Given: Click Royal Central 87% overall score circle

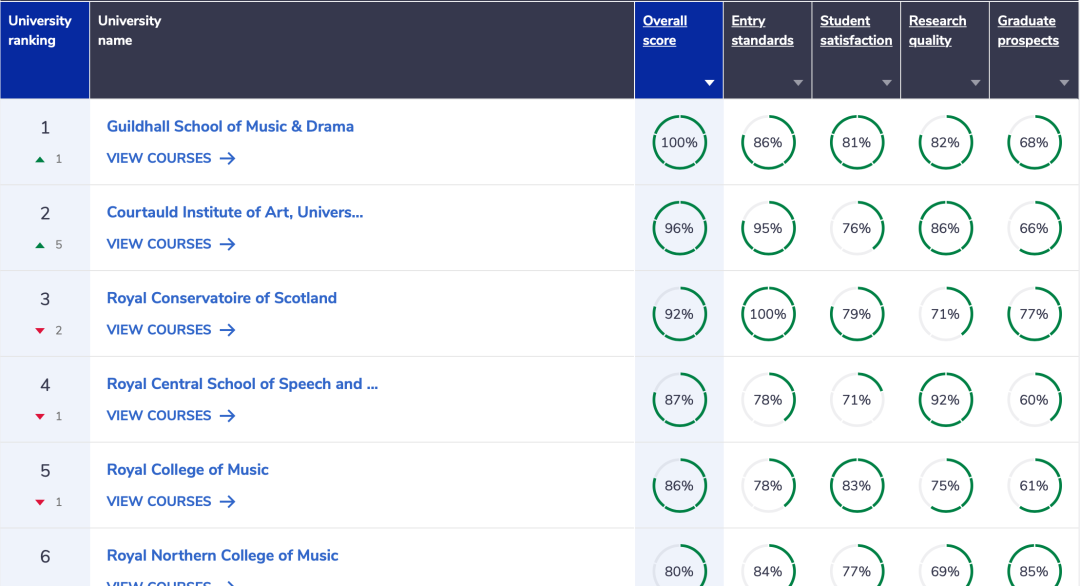Looking at the screenshot, I should click(679, 399).
